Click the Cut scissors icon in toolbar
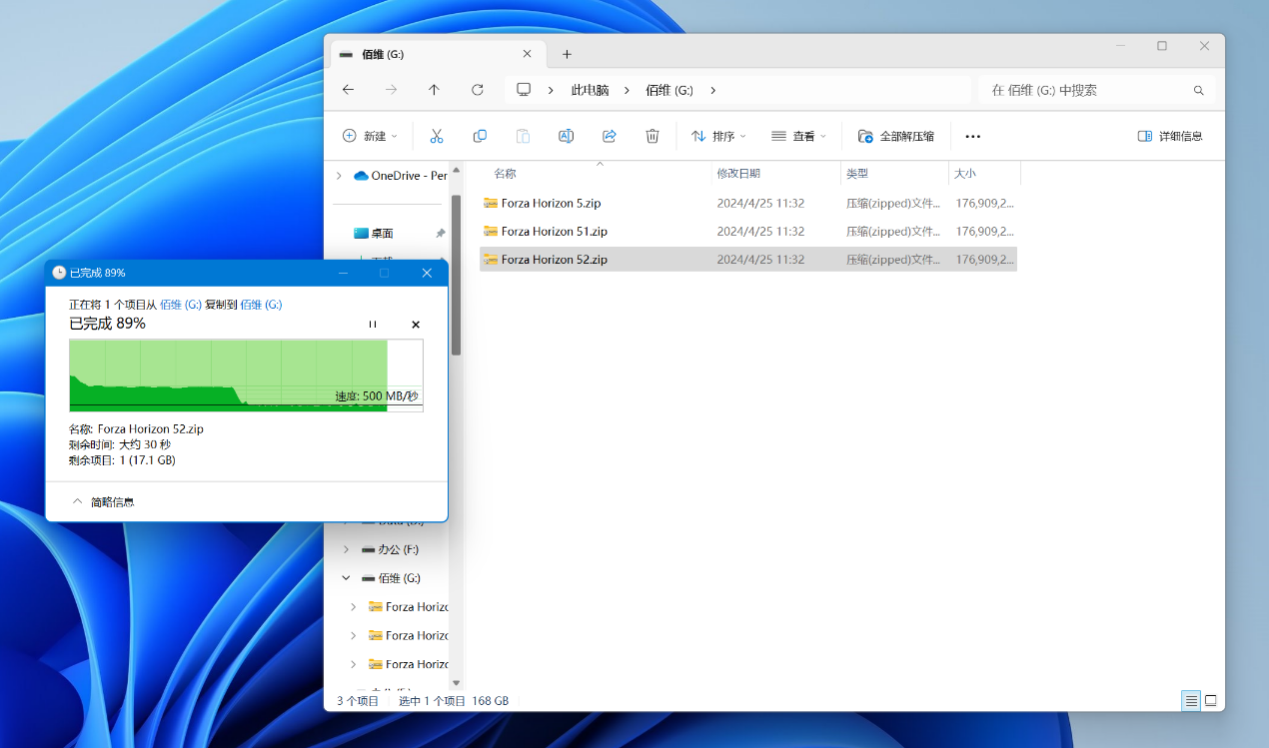 tap(436, 136)
